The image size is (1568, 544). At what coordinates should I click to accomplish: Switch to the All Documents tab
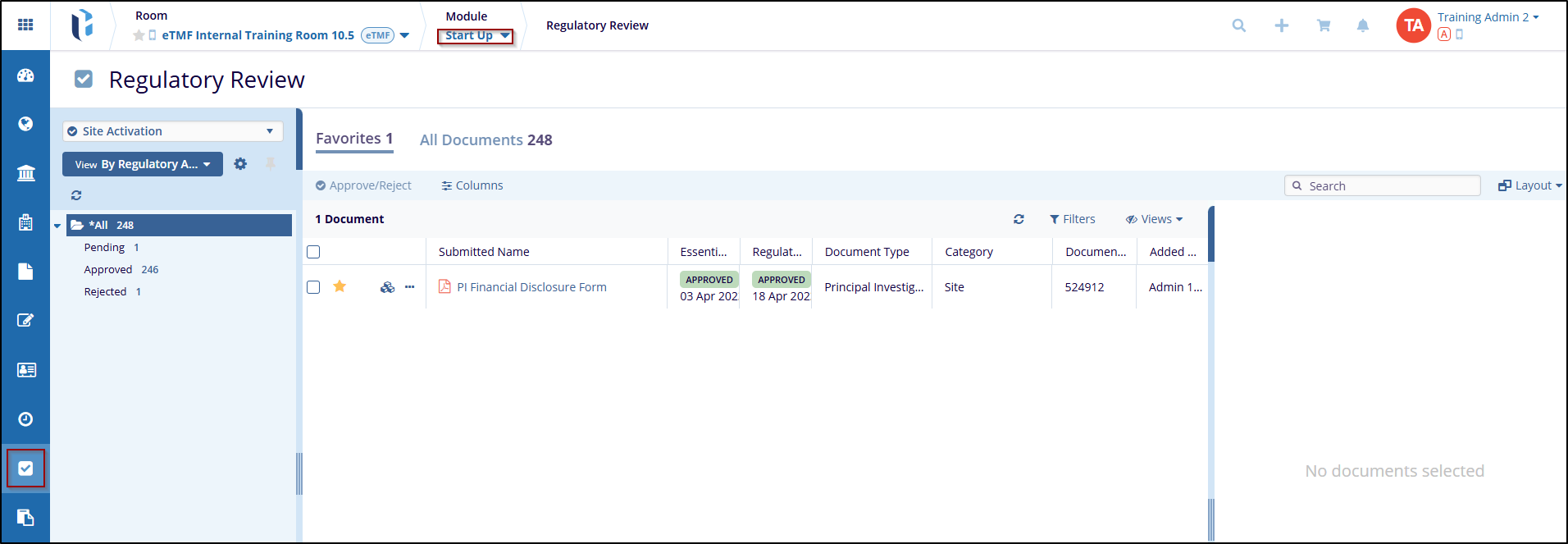[x=485, y=140]
